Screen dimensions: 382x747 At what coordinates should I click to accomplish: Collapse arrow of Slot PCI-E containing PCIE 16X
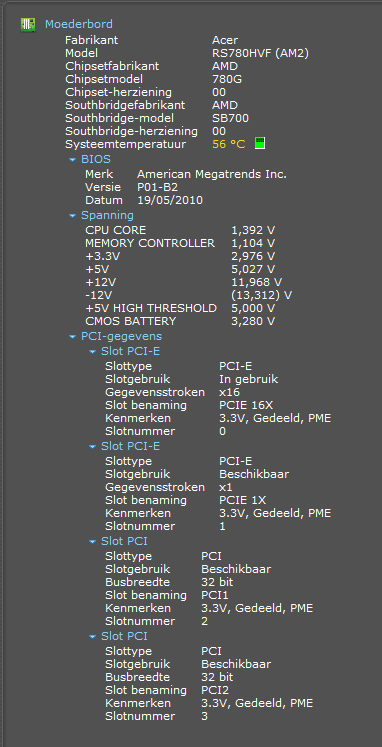(92, 352)
